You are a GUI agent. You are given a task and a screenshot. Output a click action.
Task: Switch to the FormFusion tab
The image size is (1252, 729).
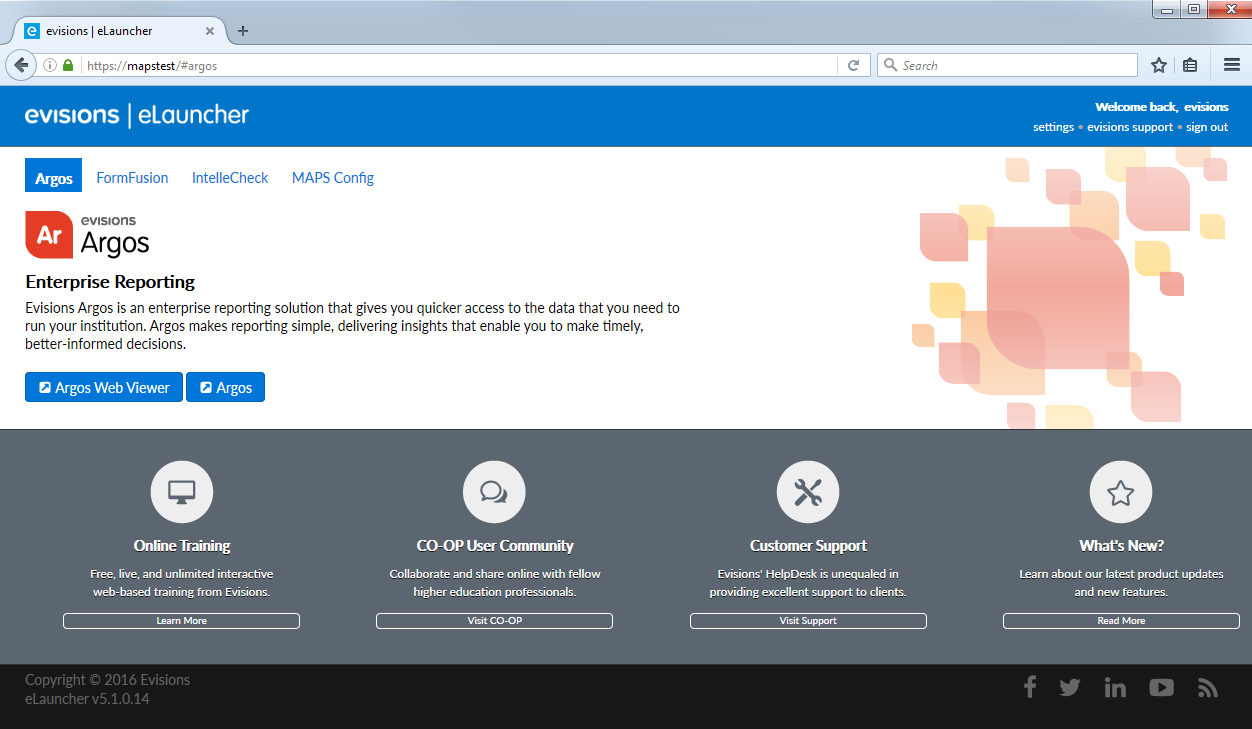pyautogui.click(x=132, y=178)
